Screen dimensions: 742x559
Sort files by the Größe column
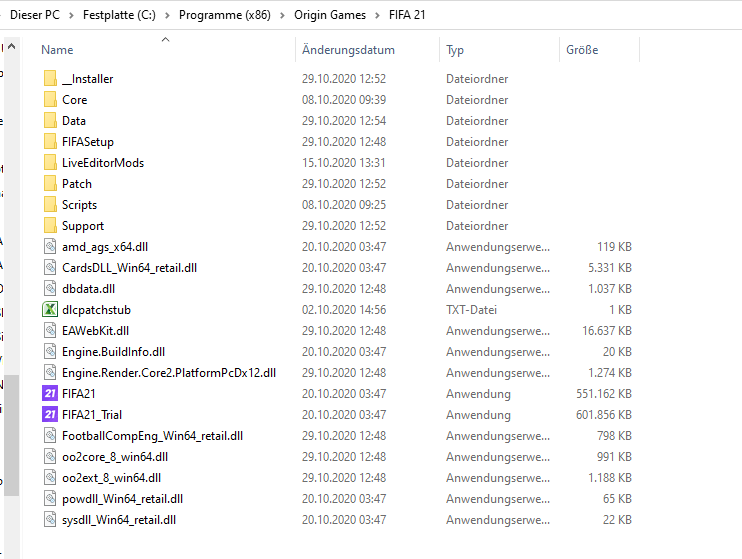pyautogui.click(x=582, y=50)
